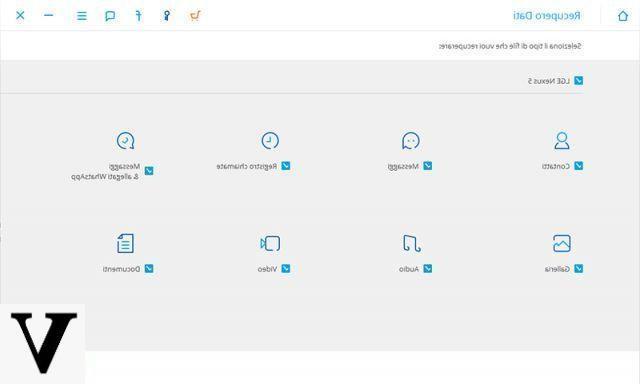Click the LGE Nexus 5 label
Image resolution: width=640 pixels, height=384 pixels.
click(549, 81)
